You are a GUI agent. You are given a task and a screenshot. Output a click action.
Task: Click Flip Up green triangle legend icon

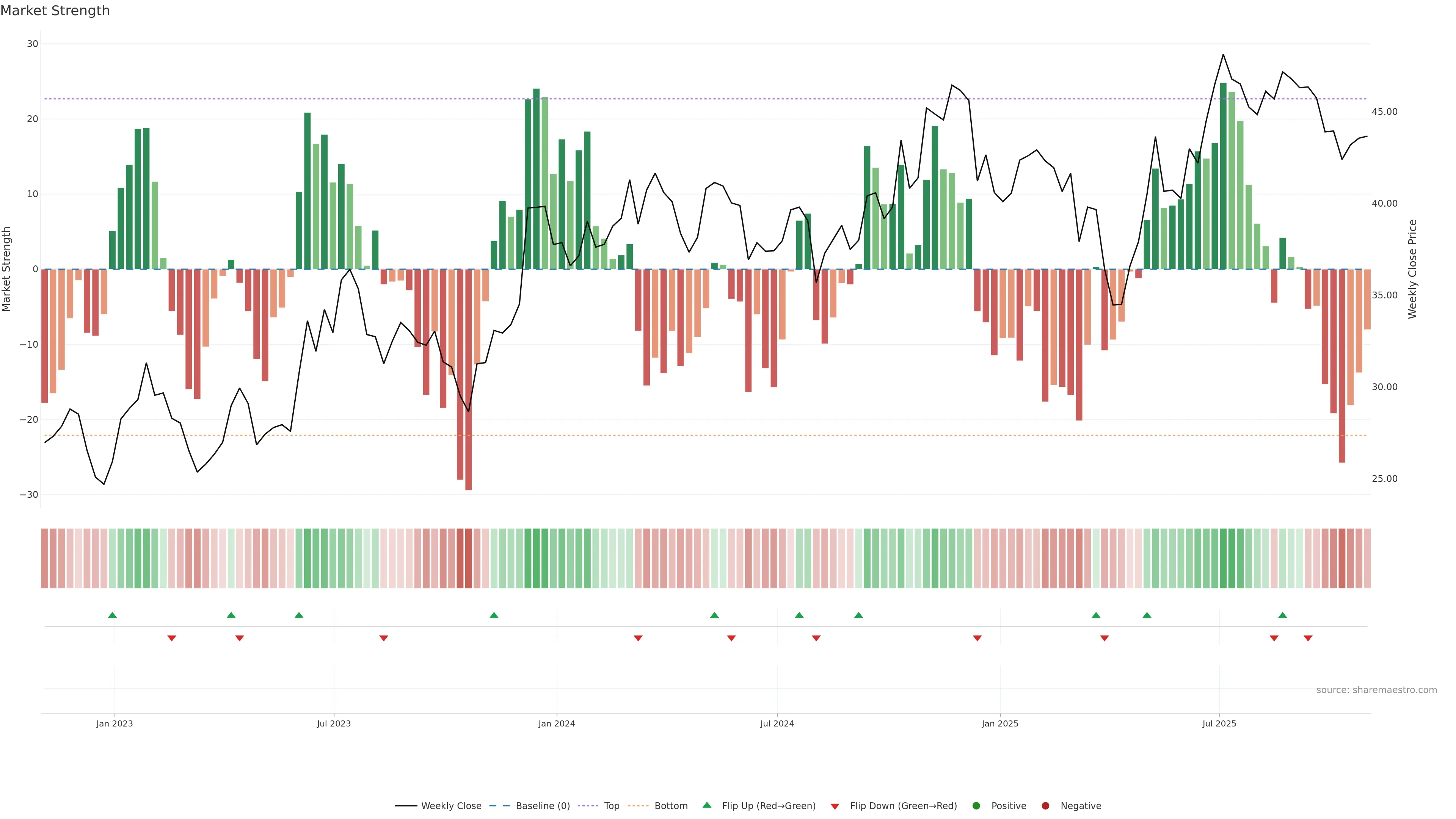pyautogui.click(x=706, y=805)
